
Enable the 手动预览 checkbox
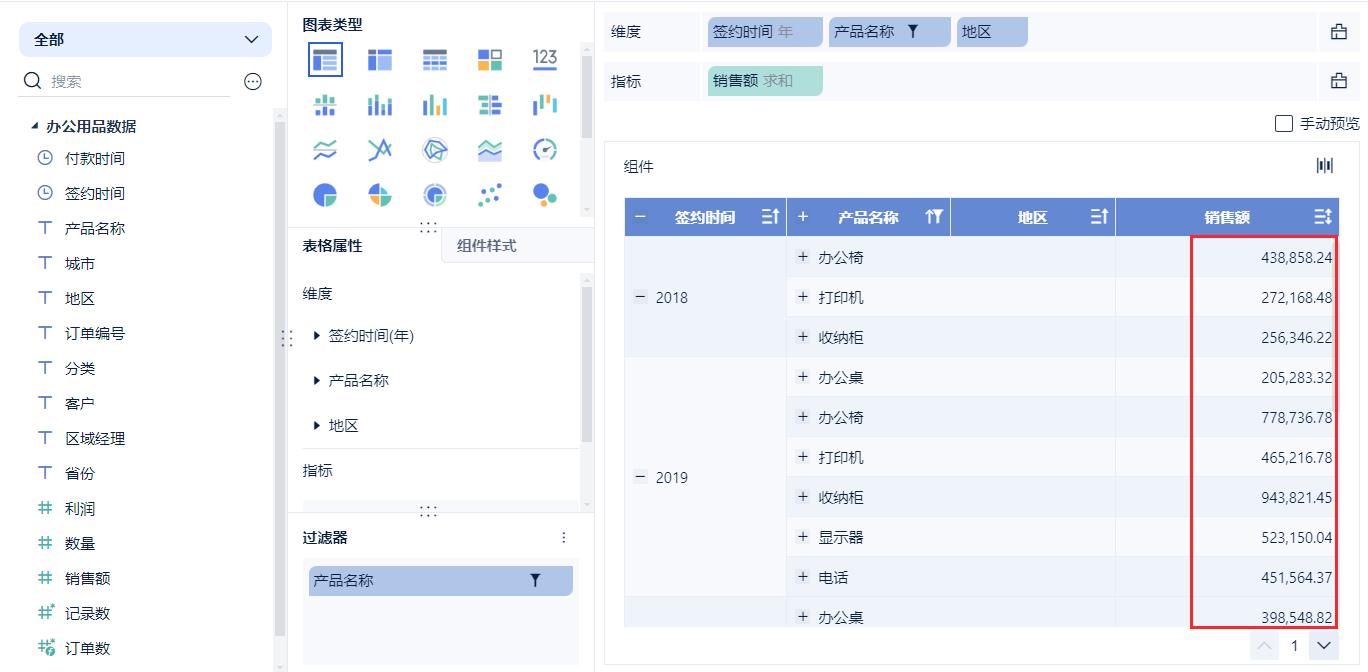click(x=1285, y=124)
